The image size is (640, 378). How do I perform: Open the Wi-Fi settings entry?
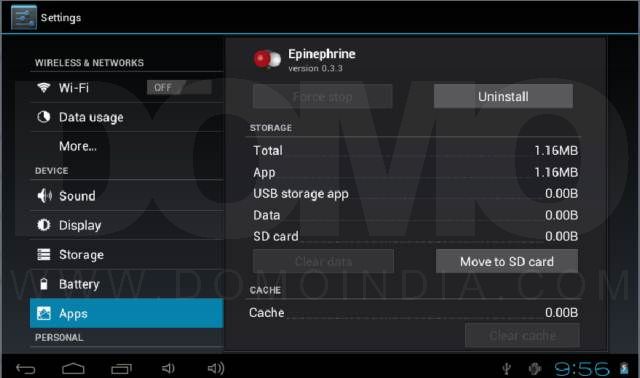[x=127, y=87]
